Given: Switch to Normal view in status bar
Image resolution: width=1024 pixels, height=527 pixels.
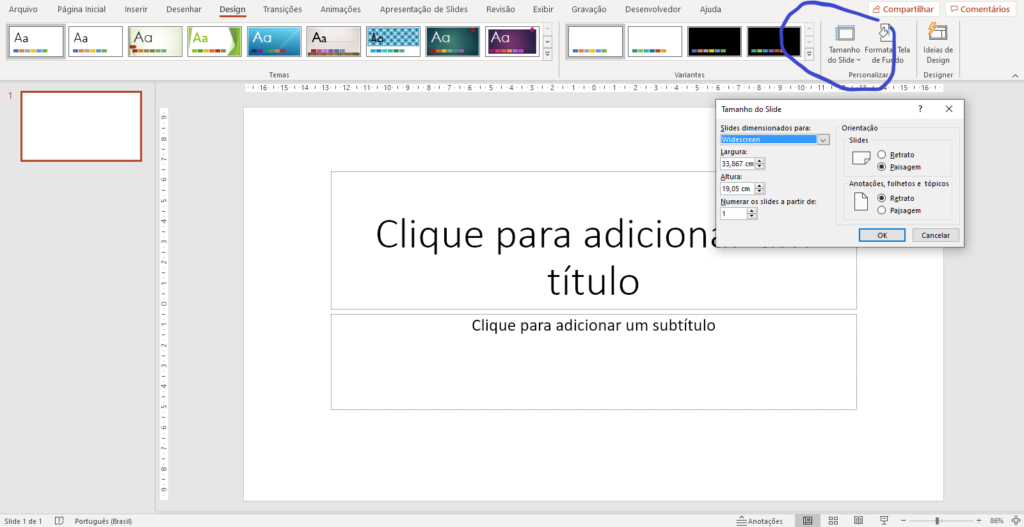Looking at the screenshot, I should pos(808,520).
